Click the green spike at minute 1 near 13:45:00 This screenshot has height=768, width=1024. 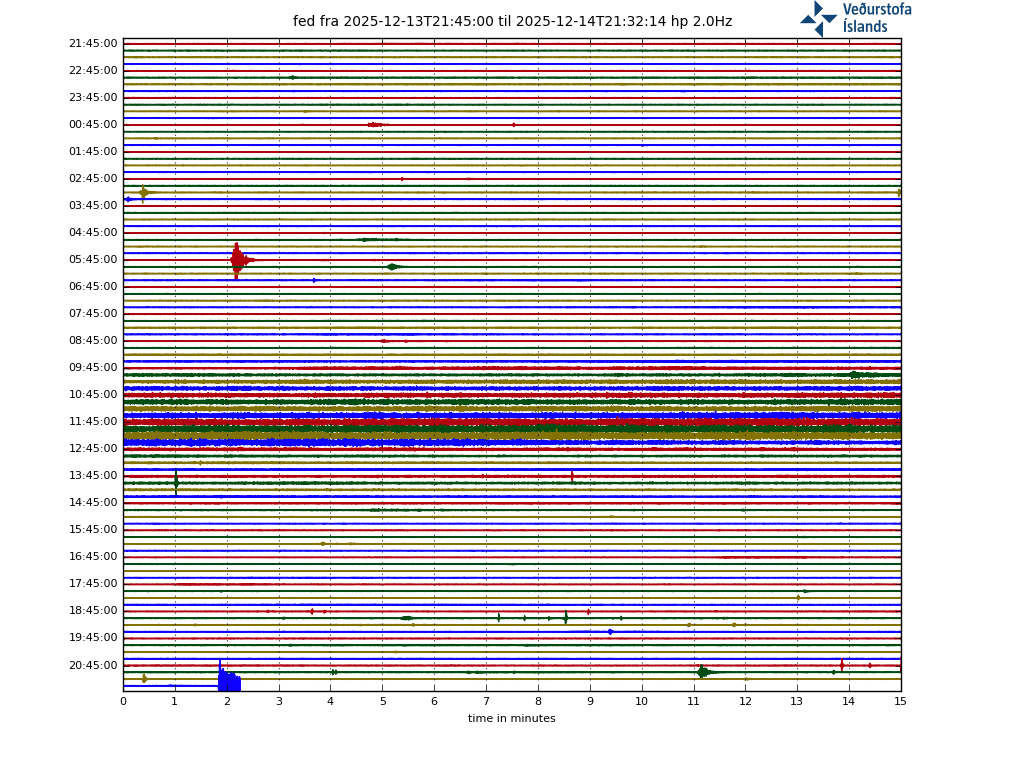pos(176,482)
